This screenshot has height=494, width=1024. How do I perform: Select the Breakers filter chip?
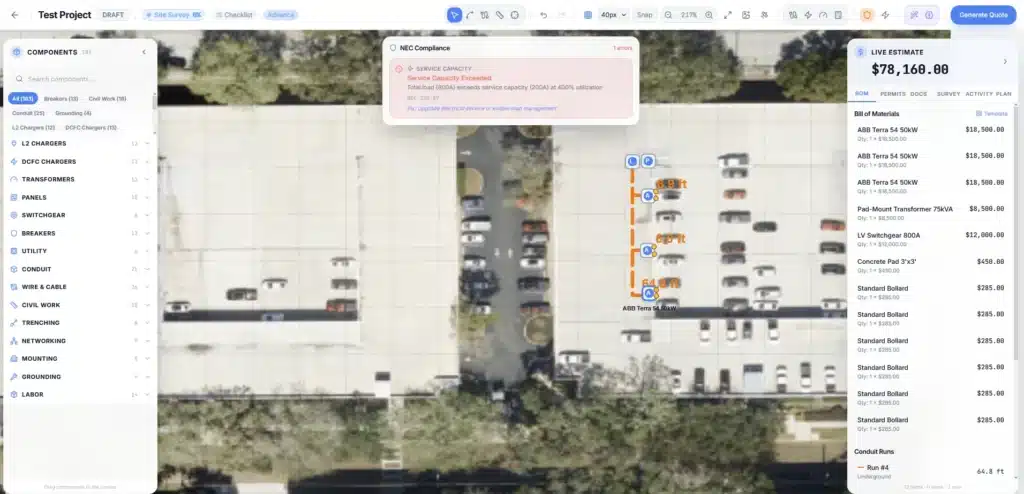point(61,99)
